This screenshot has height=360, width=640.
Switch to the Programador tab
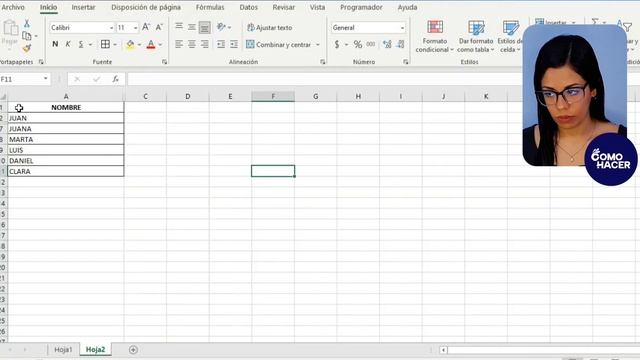(361, 7)
